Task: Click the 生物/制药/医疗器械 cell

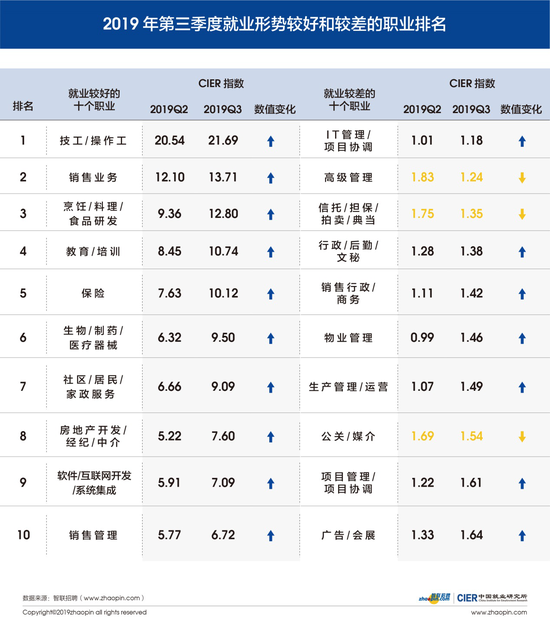Action: point(93,338)
